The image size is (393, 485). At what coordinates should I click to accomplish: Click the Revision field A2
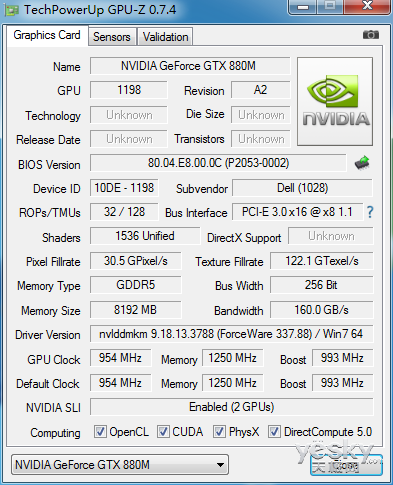pyautogui.click(x=261, y=90)
